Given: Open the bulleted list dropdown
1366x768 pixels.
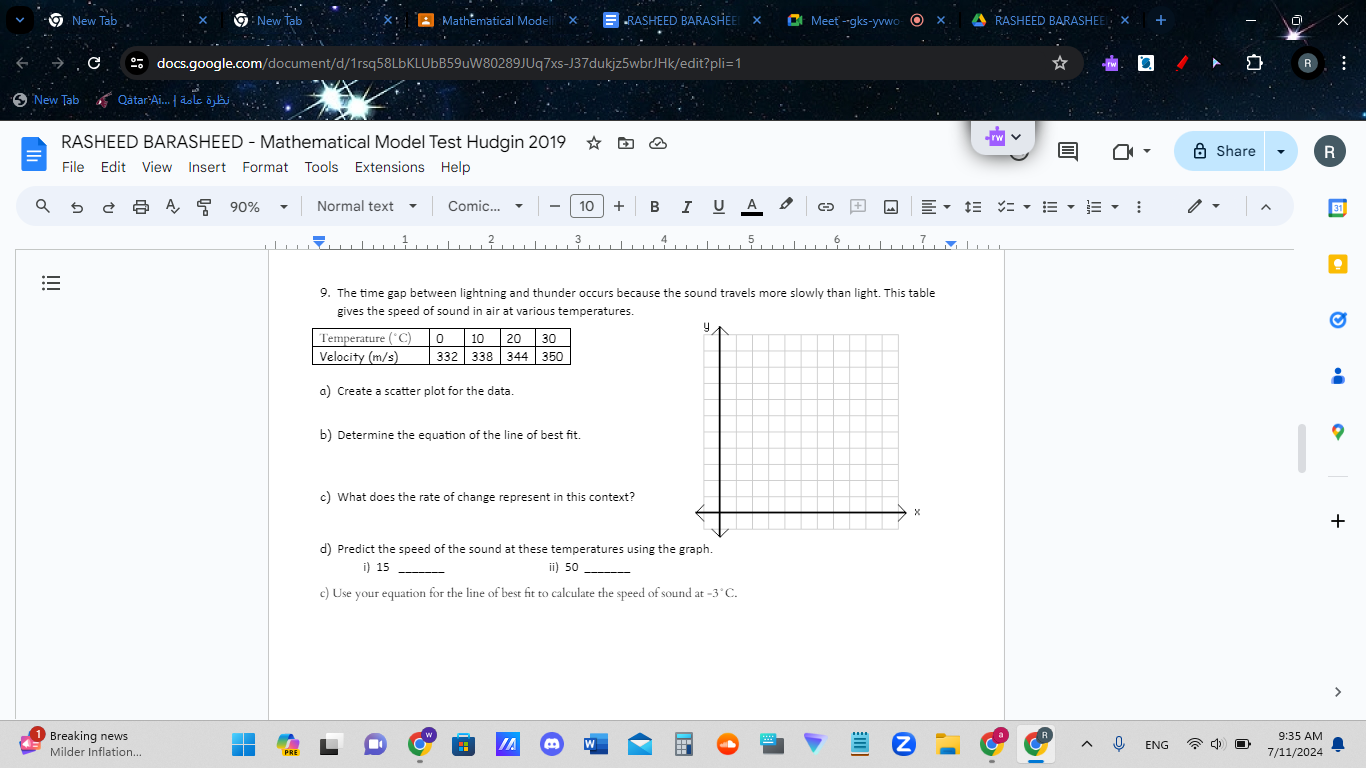Looking at the screenshot, I should click(x=1056, y=206).
